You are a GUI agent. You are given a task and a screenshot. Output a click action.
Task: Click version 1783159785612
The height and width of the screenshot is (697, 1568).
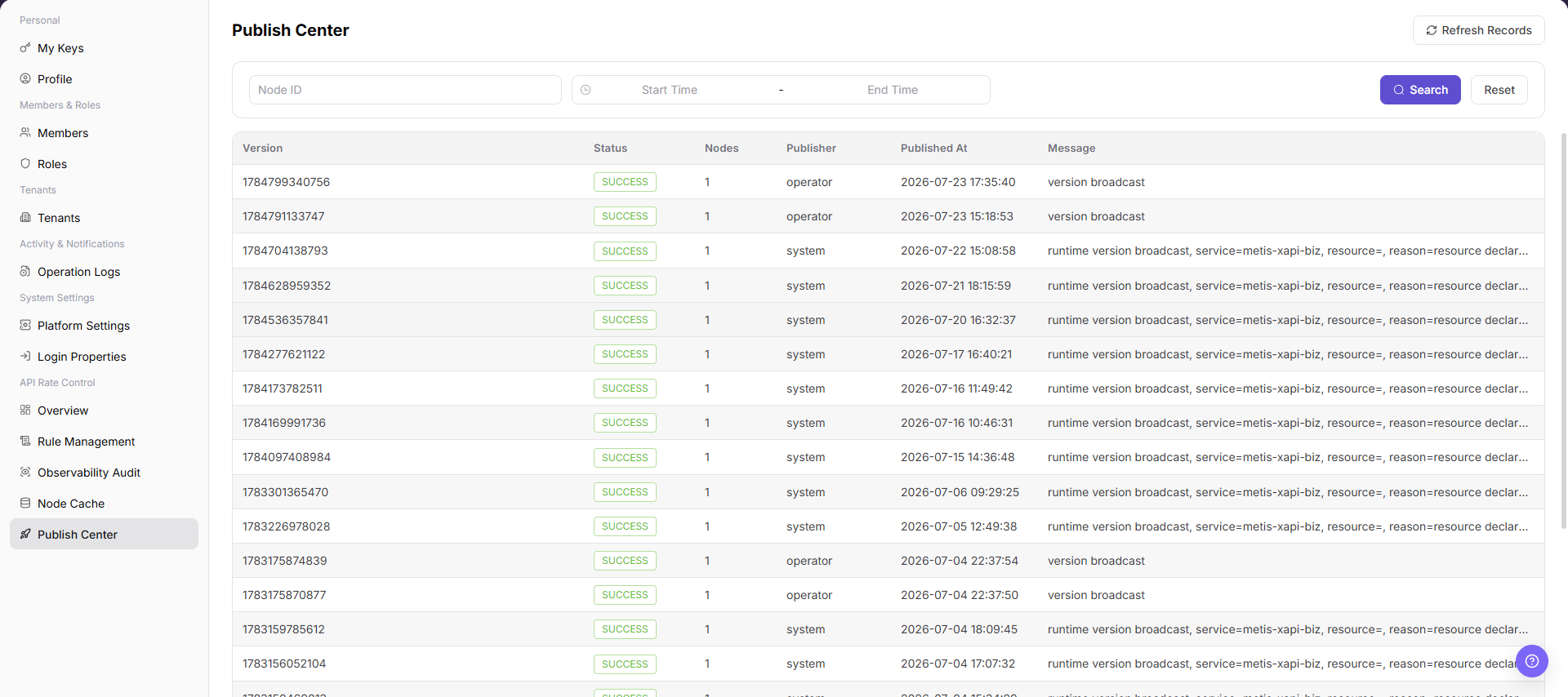[283, 629]
